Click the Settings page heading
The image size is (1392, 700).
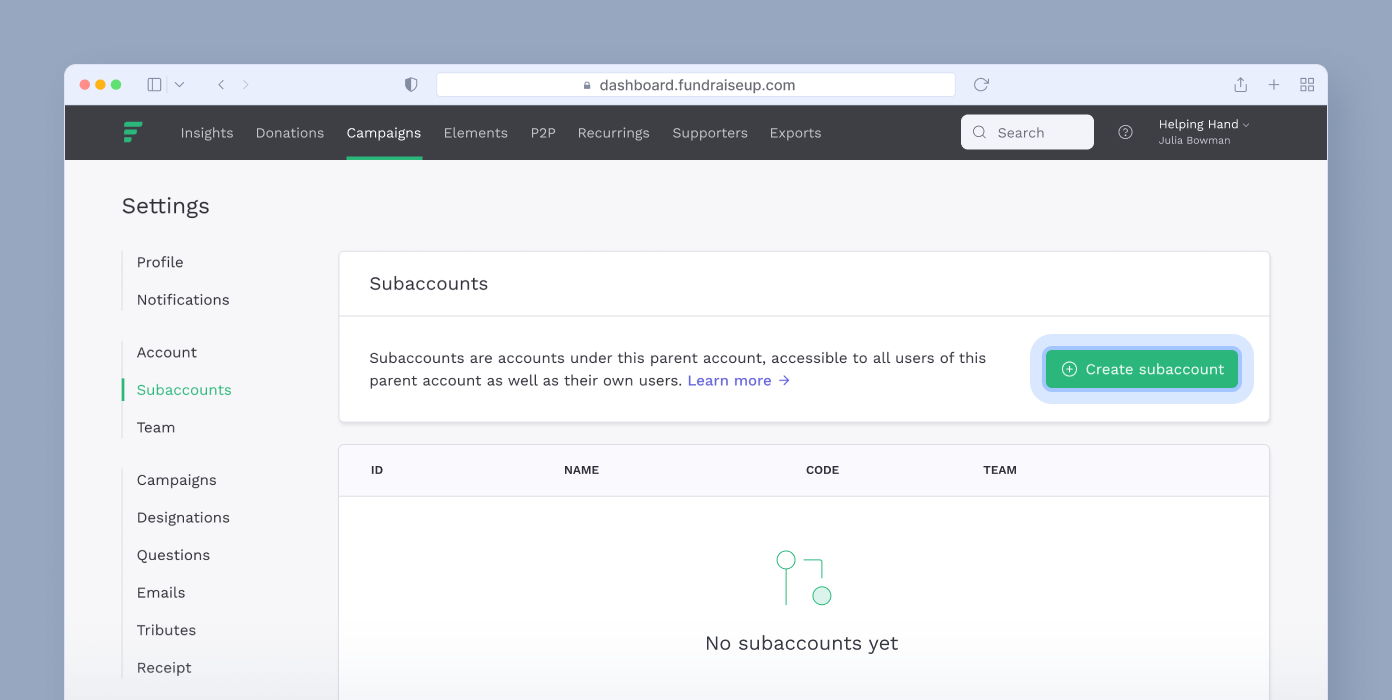coord(166,206)
